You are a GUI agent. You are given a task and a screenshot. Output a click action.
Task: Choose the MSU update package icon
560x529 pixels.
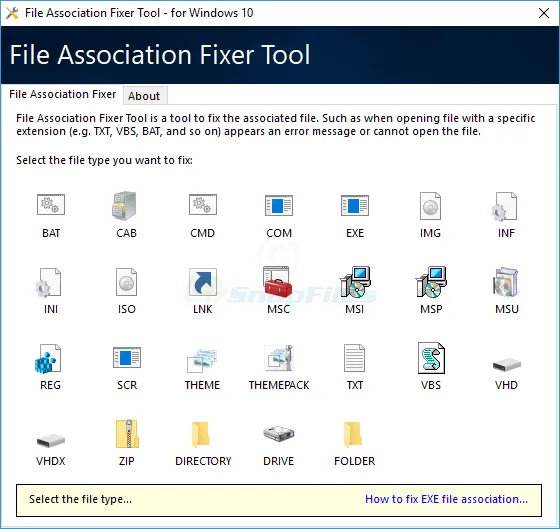[x=506, y=282]
